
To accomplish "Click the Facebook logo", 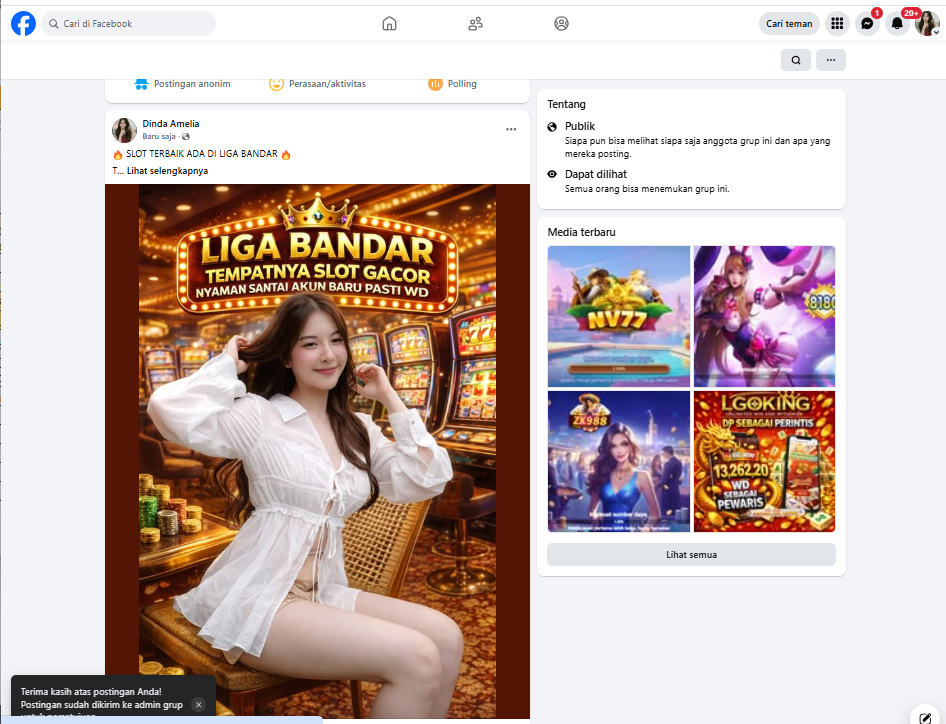I will [24, 24].
